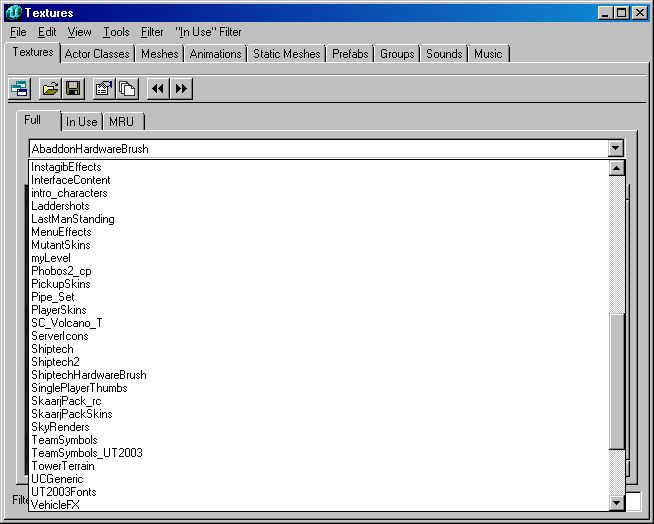Open the View menu

(x=79, y=32)
